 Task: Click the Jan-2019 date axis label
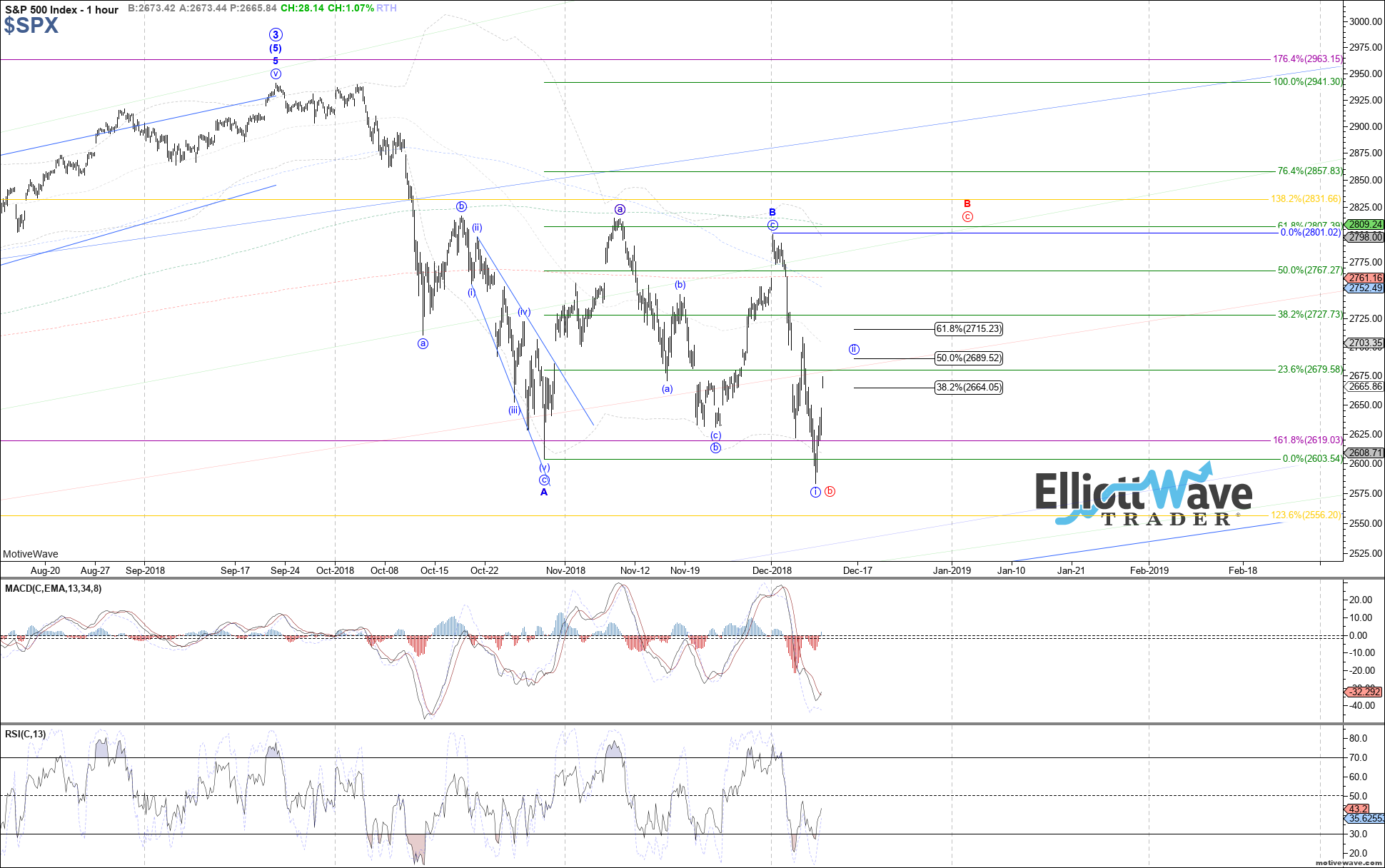click(952, 570)
